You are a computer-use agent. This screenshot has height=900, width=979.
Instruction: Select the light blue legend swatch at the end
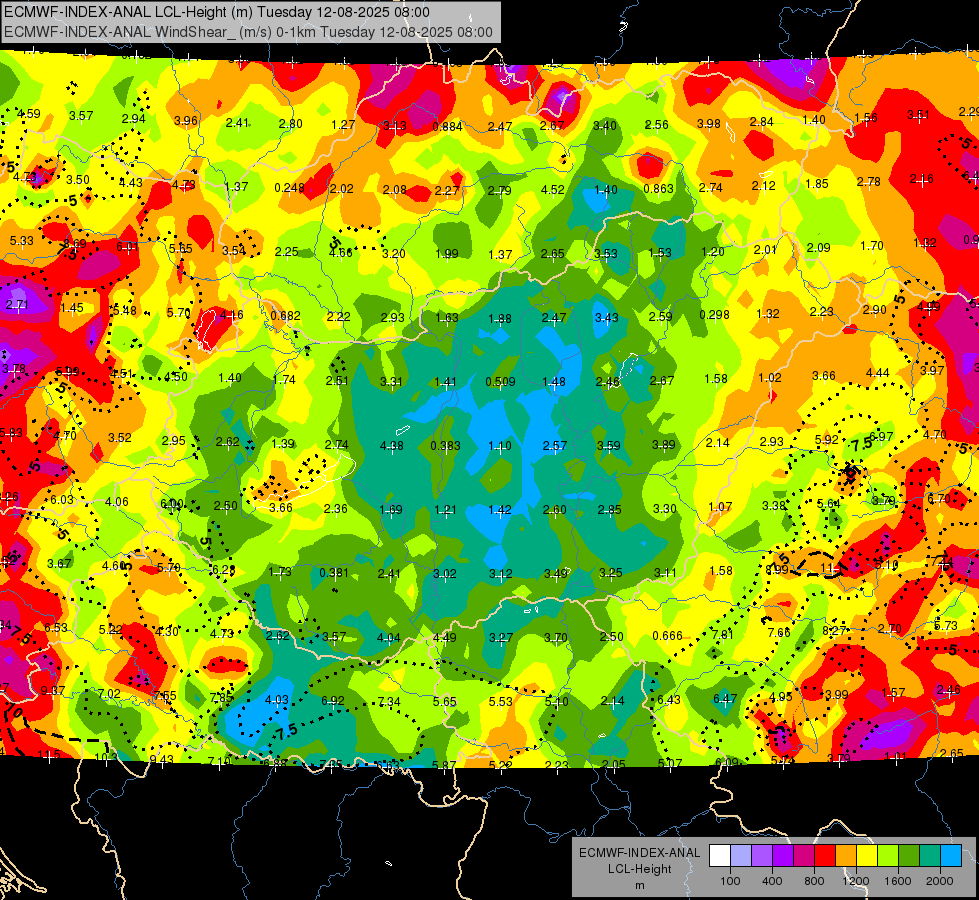click(x=951, y=856)
